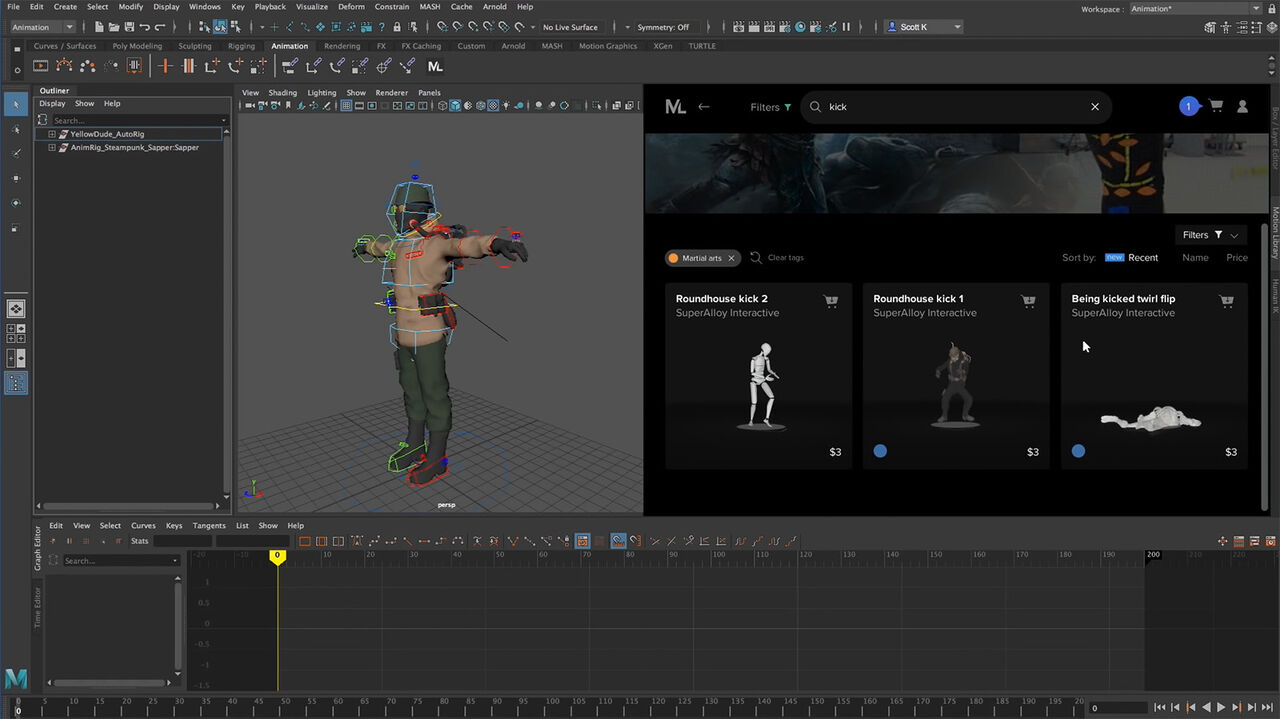Click the shopping cart icon in Motion Library header
Viewport: 1280px width, 719px height.
[x=1216, y=106]
